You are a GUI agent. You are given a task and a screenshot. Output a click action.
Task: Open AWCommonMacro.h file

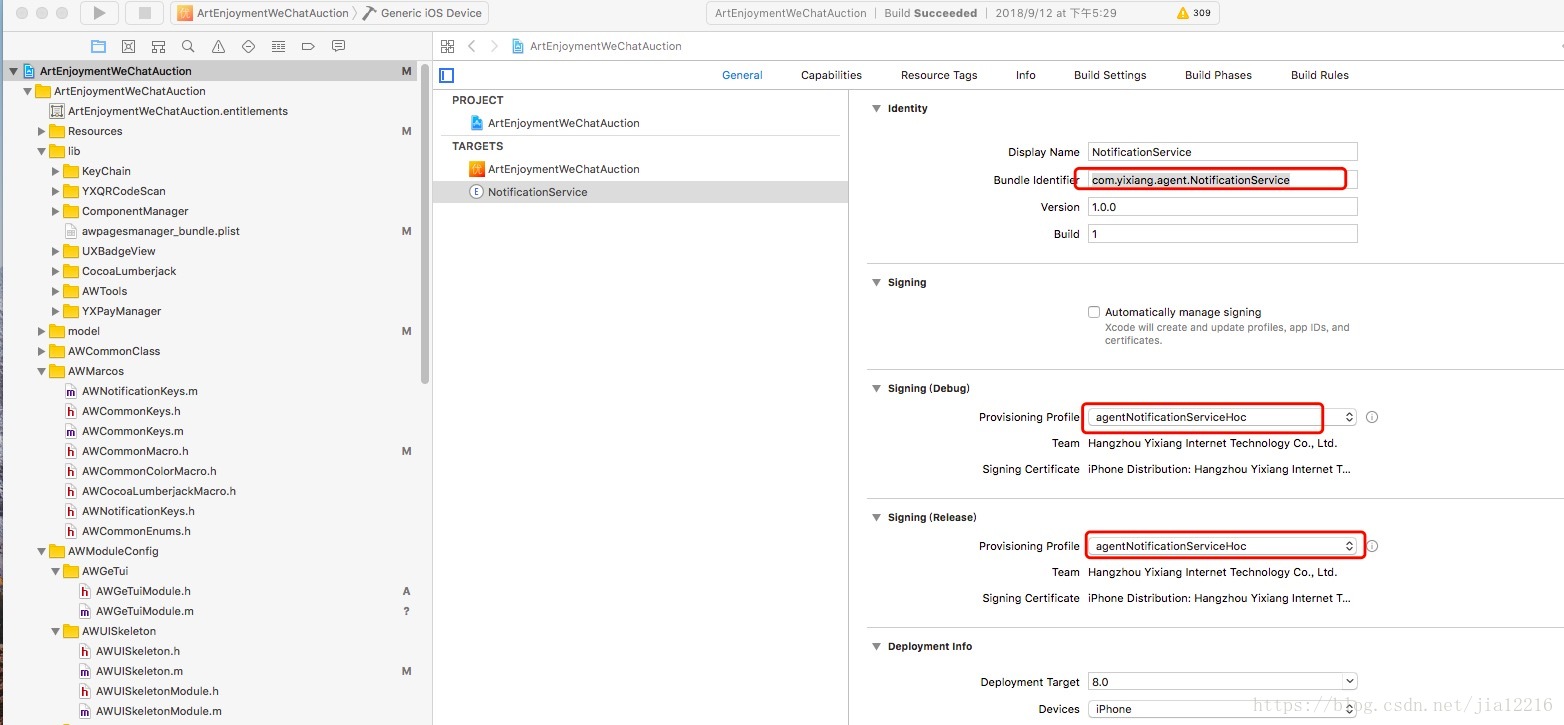135,451
